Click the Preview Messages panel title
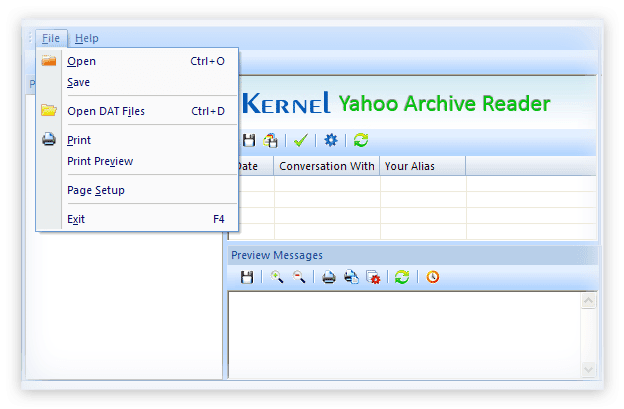 (x=277, y=255)
